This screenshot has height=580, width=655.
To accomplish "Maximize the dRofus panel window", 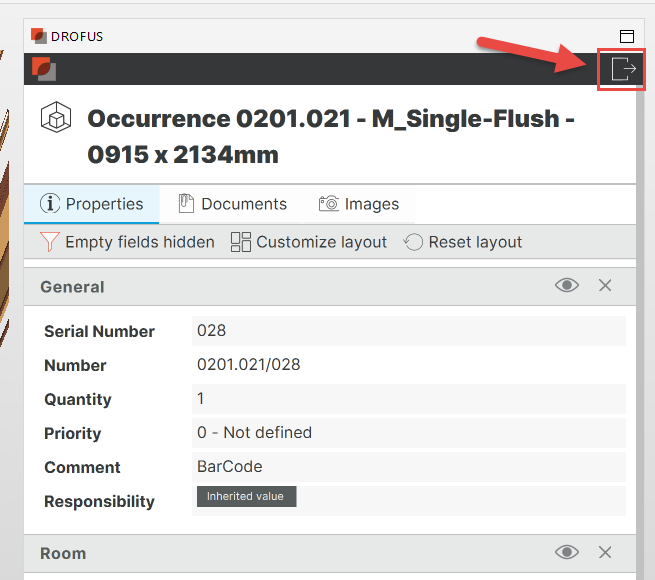I will [x=627, y=36].
